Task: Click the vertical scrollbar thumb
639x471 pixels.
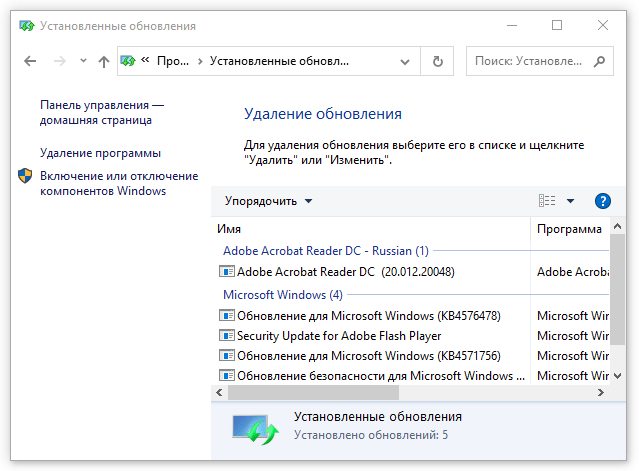Action: (617, 290)
